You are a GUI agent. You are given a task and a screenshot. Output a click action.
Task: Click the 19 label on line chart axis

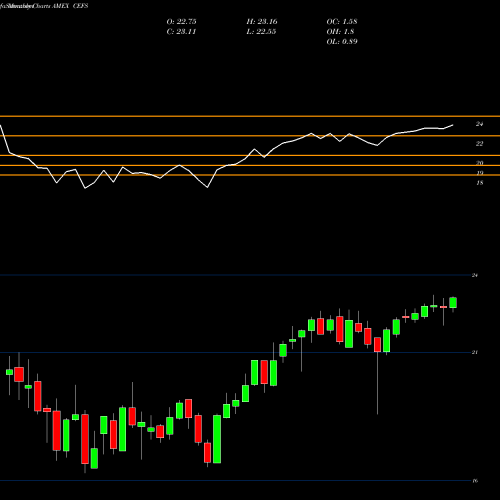(480, 173)
